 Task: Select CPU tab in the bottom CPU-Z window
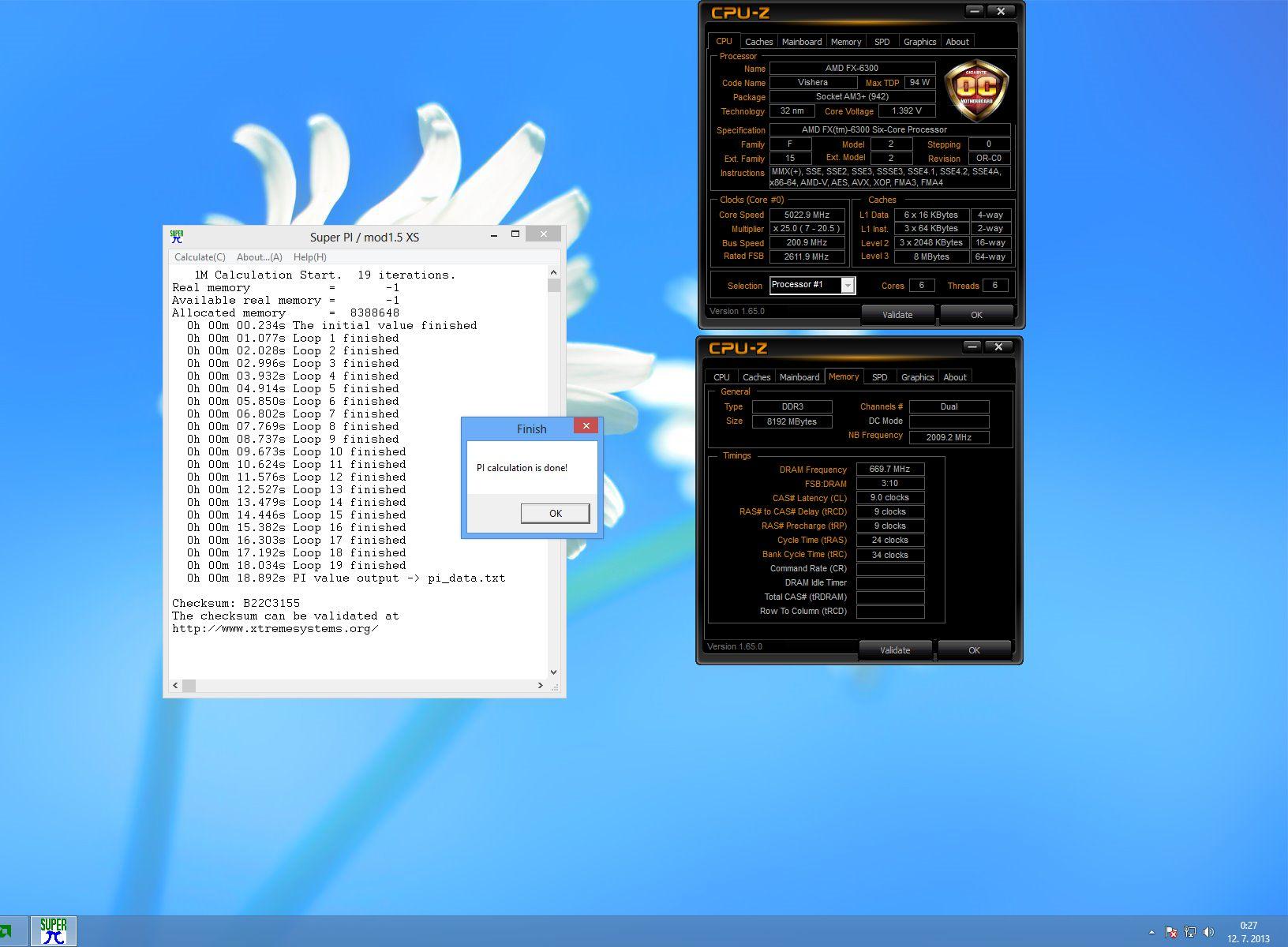coord(721,377)
